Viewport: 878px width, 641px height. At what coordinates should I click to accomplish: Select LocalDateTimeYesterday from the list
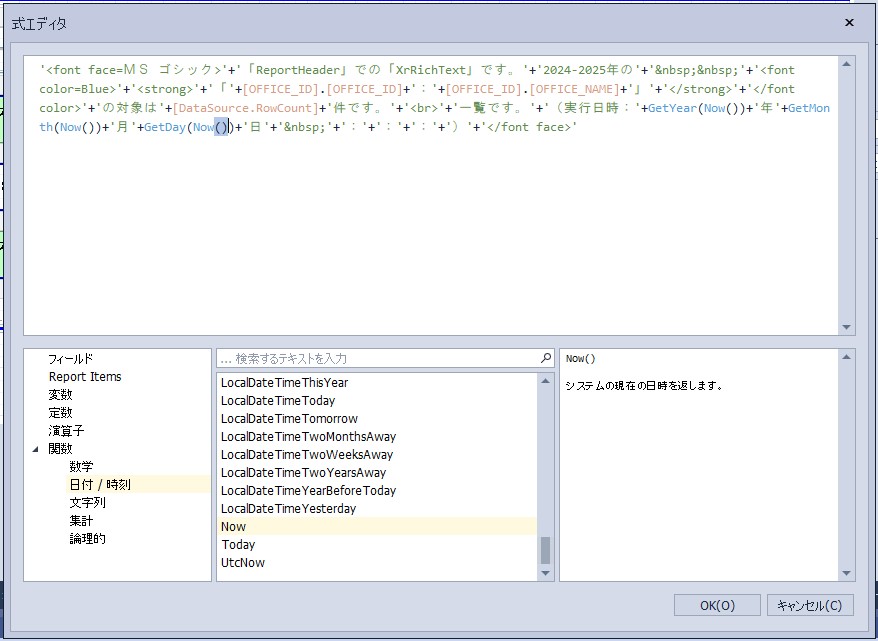click(x=288, y=508)
